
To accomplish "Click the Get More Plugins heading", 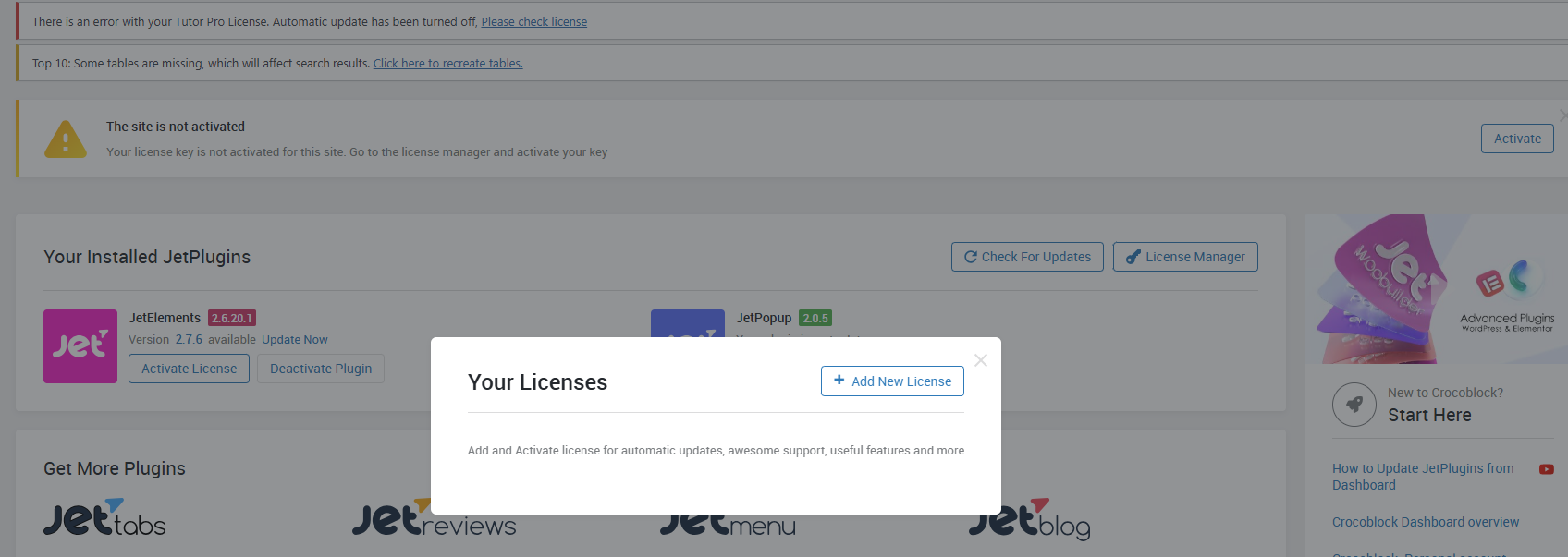I will click(115, 468).
